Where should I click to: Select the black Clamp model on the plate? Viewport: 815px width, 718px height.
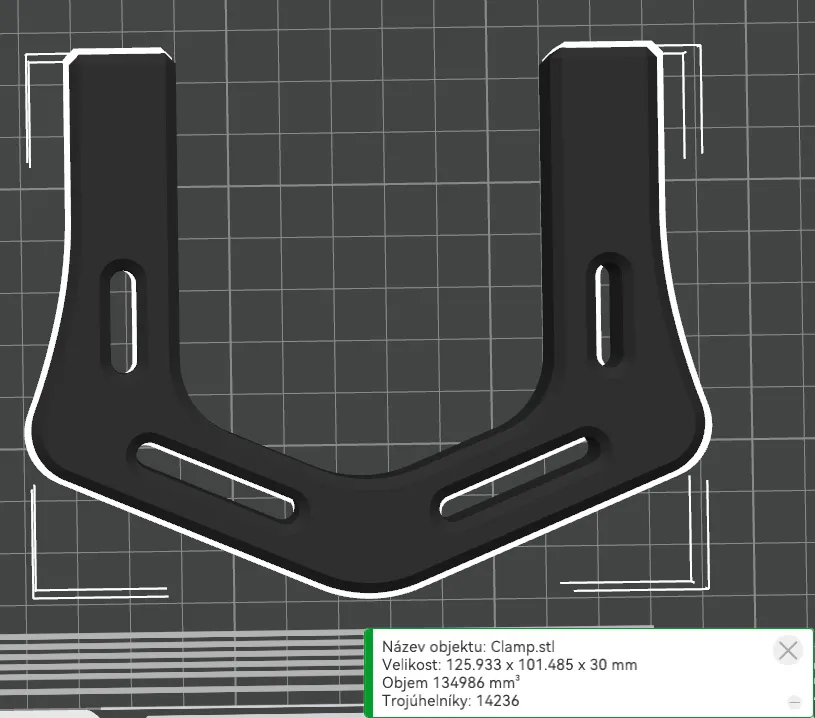[x=369, y=525]
